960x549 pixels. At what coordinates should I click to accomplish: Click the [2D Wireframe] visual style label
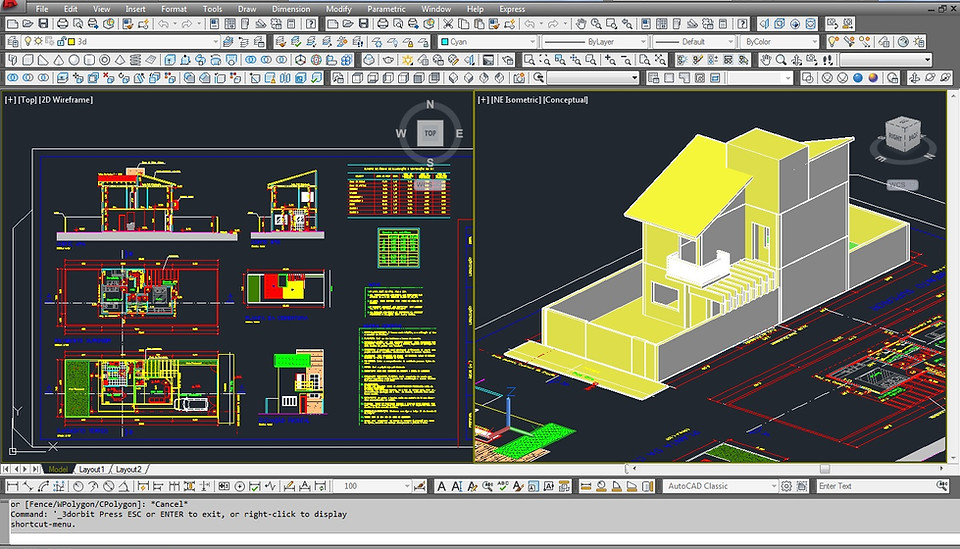pyautogui.click(x=66, y=100)
